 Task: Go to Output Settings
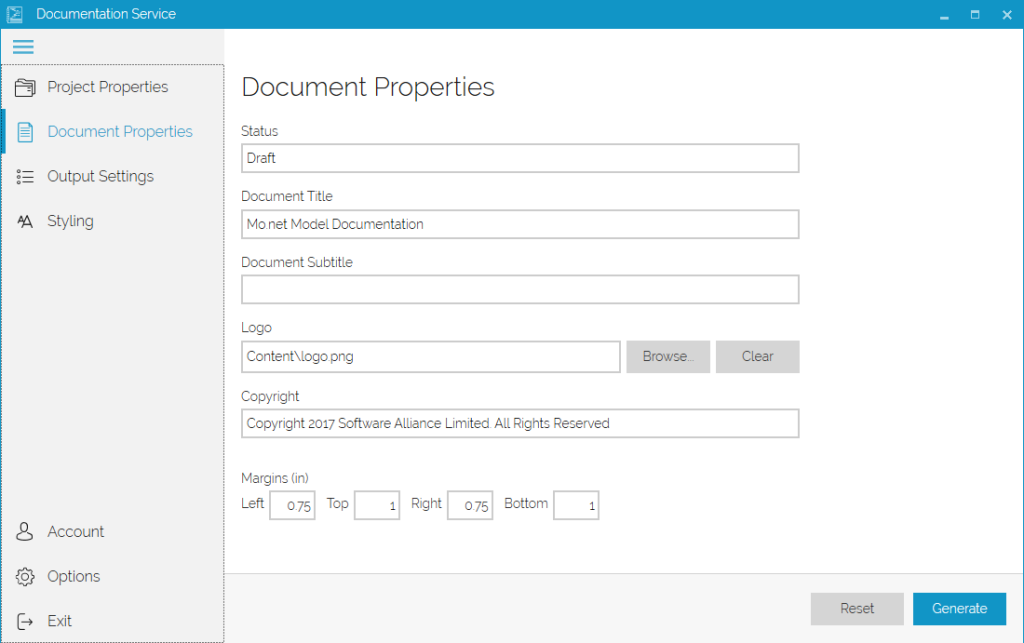[112, 176]
